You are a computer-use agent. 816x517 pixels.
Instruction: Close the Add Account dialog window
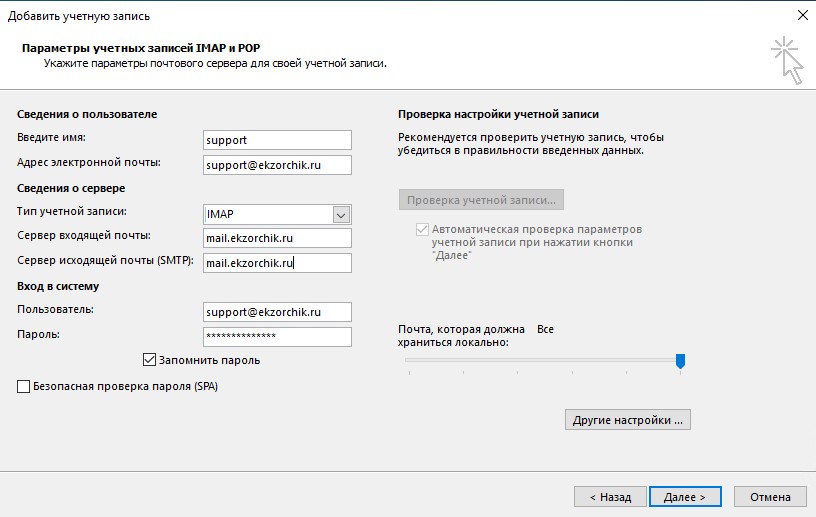pos(801,15)
